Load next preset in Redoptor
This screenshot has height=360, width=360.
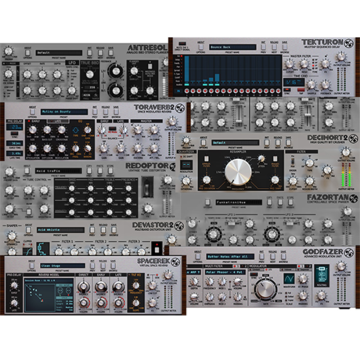coord(100,170)
